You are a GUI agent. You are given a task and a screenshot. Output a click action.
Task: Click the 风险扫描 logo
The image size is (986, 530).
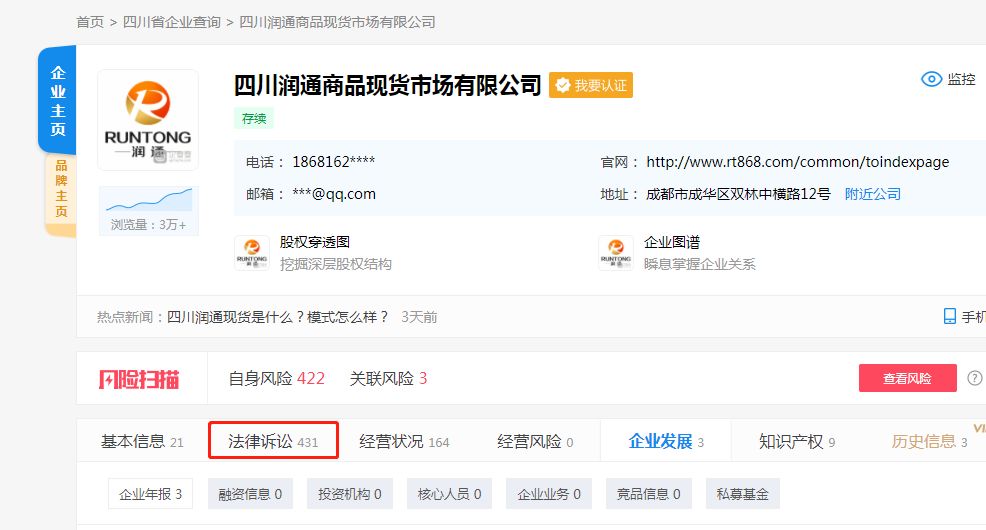point(139,379)
